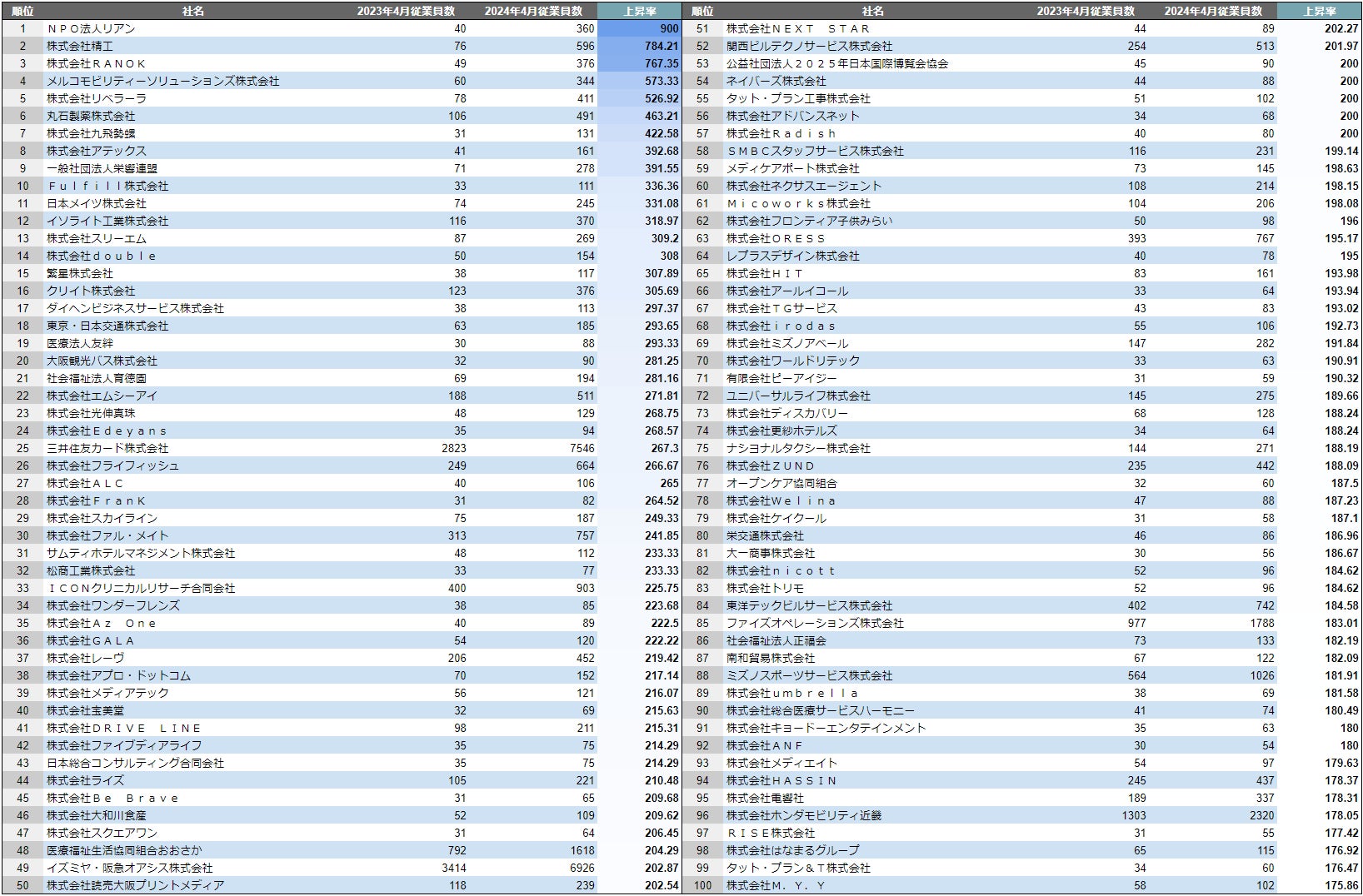Click サムティホテルマネジメント株式会社 company name
The height and width of the screenshot is (896, 1363).
[141, 553]
